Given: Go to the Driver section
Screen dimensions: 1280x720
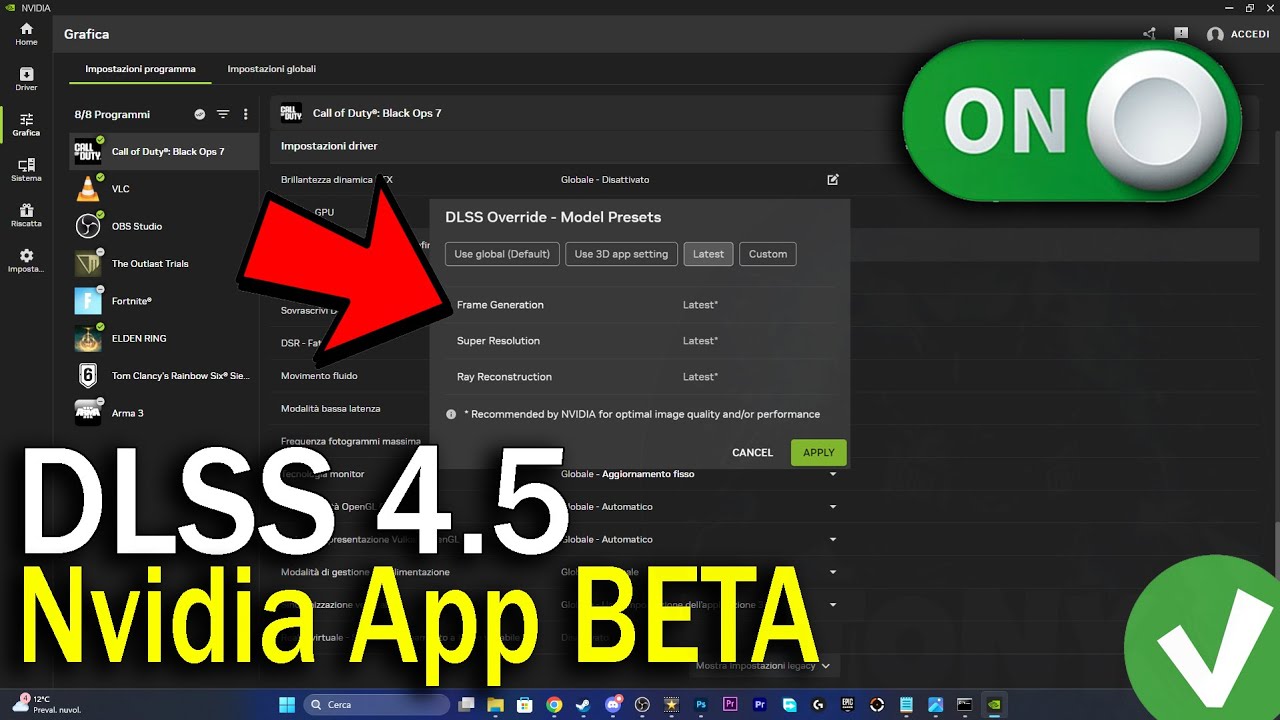Looking at the screenshot, I should pyautogui.click(x=26, y=79).
